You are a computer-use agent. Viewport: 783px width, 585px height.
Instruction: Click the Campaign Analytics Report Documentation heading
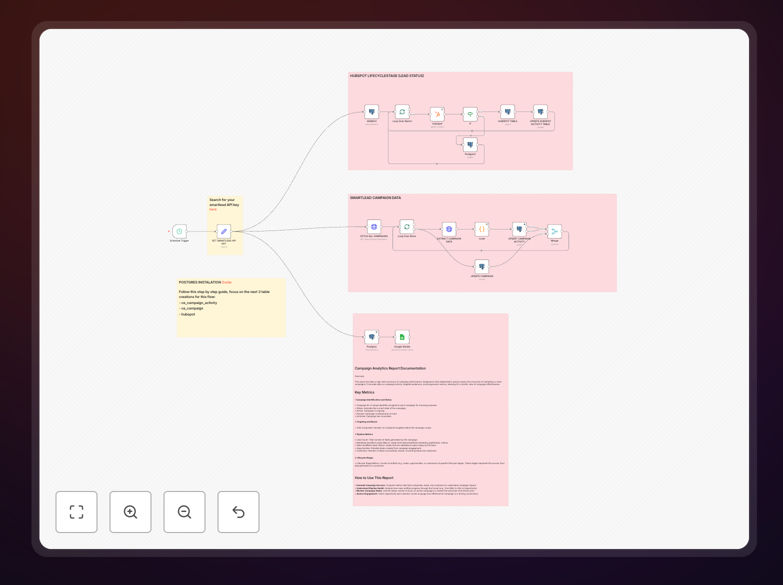click(391, 368)
